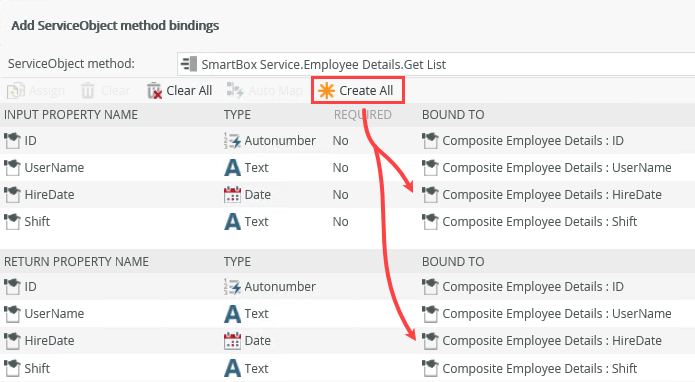Image resolution: width=695 pixels, height=382 pixels.
Task: Click the bound-to icon for input ID
Action: [430, 140]
